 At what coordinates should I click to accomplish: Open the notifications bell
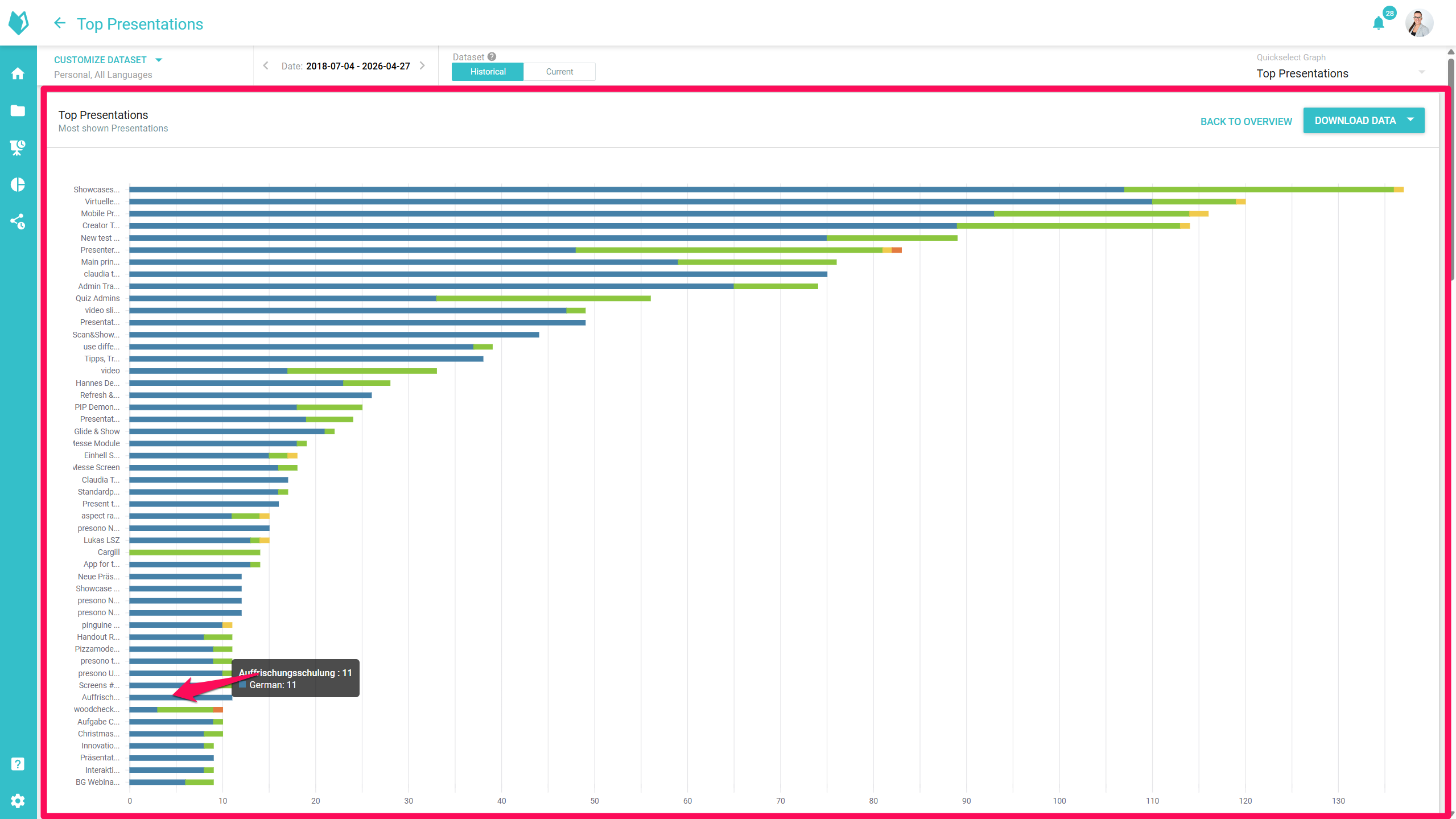coord(1378,23)
